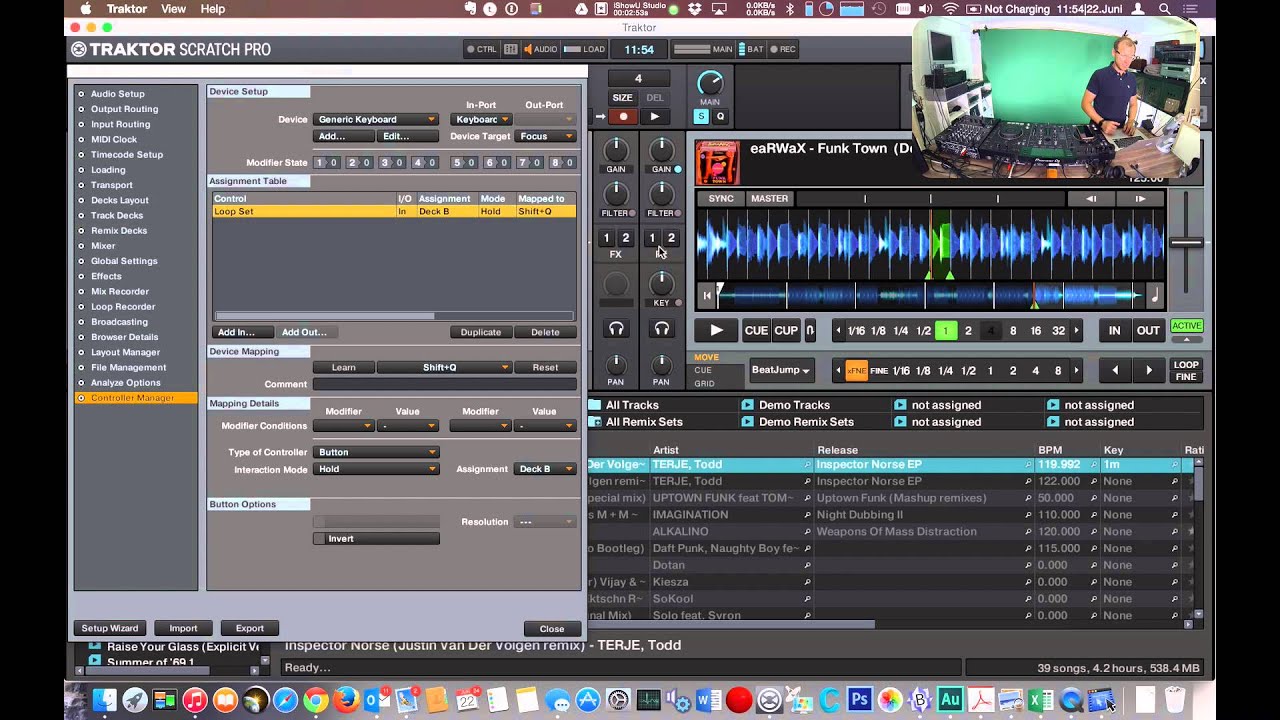Open the MIDI Clock preferences page

[x=114, y=139]
